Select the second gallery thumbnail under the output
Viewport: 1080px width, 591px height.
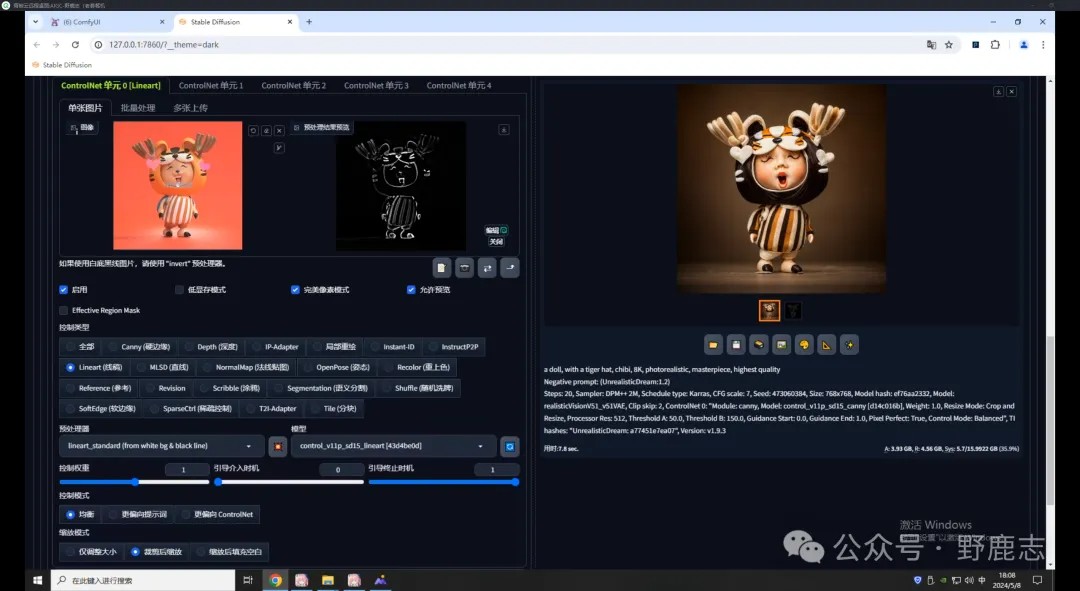793,311
